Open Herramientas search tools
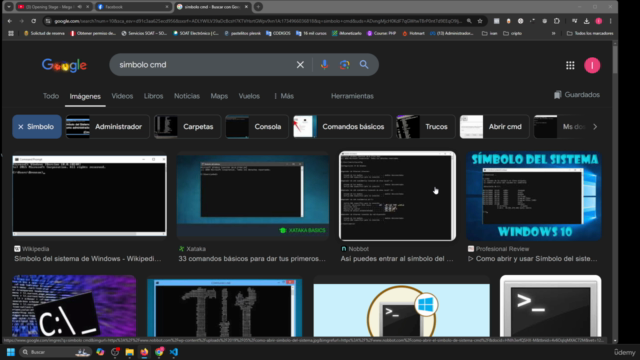Image resolution: width=640 pixels, height=360 pixels. tap(352, 96)
